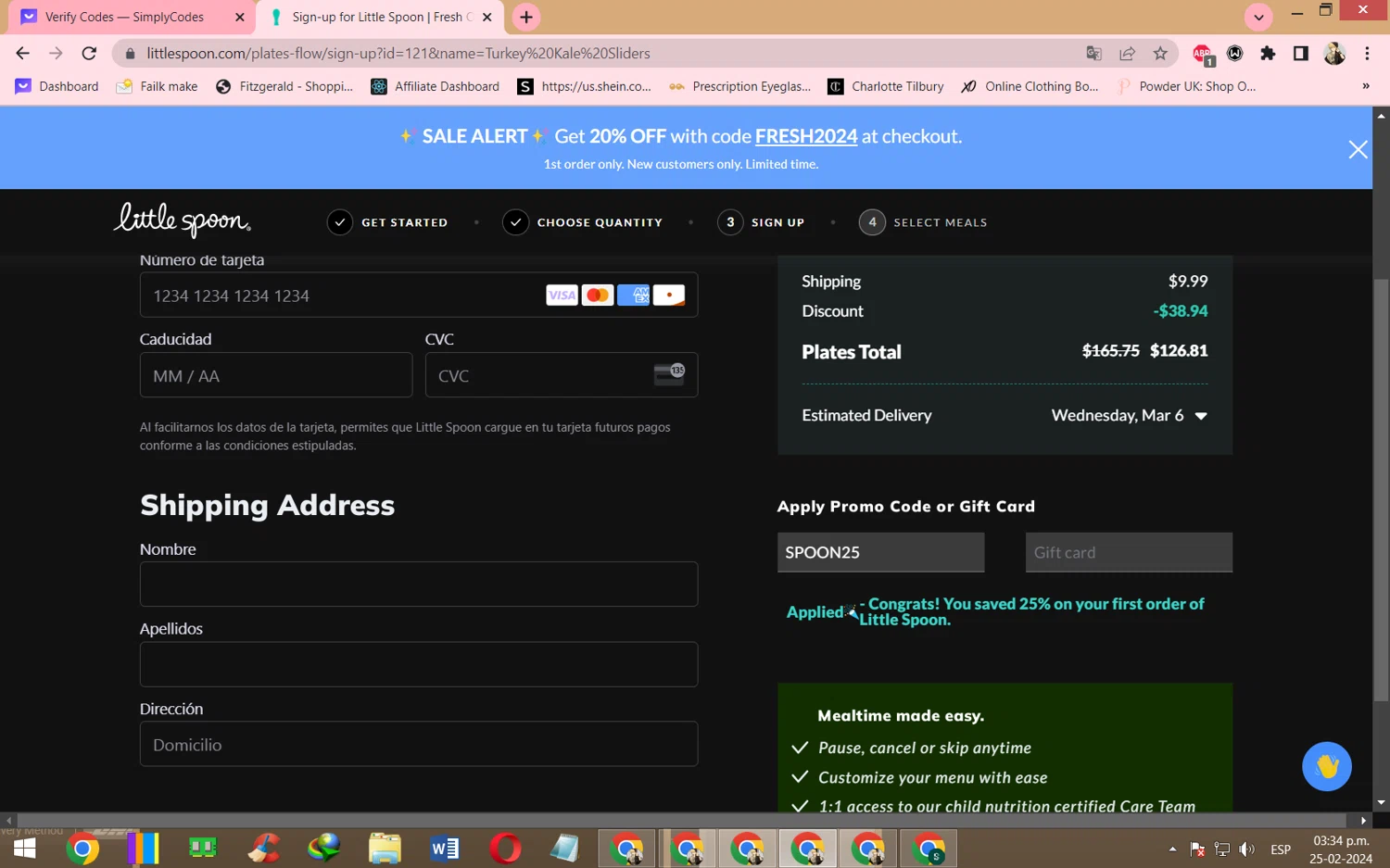The width and height of the screenshot is (1390, 868).
Task: Click the CVC input field
Action: pos(562,375)
